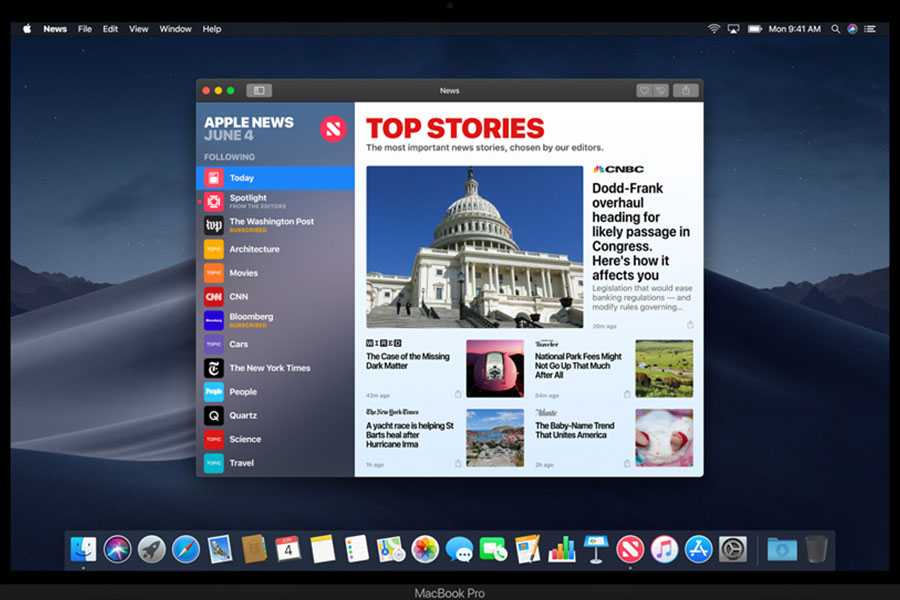Open Calendar from the Dock
This screenshot has height=600, width=900.
(x=288, y=549)
